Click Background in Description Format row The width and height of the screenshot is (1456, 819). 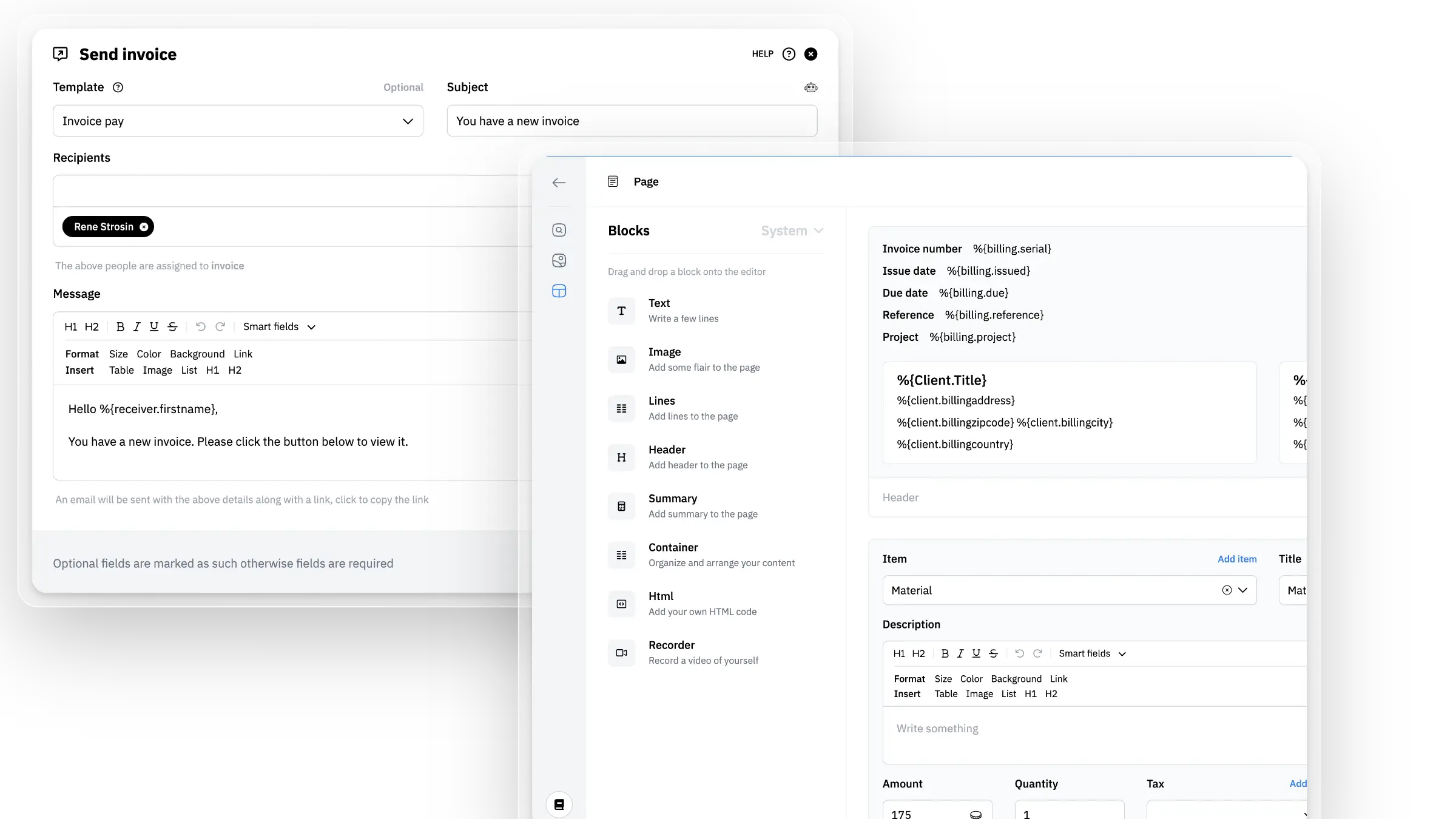coord(1016,679)
